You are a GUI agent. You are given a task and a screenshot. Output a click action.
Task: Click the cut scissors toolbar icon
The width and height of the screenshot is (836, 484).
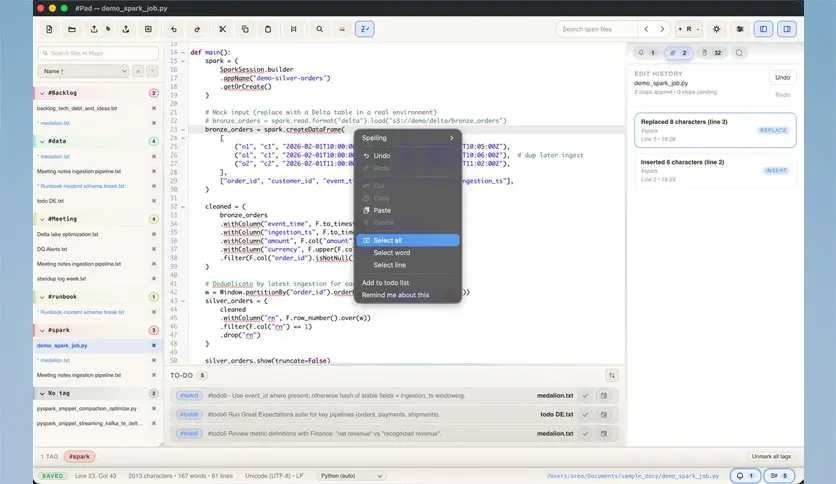(x=223, y=29)
